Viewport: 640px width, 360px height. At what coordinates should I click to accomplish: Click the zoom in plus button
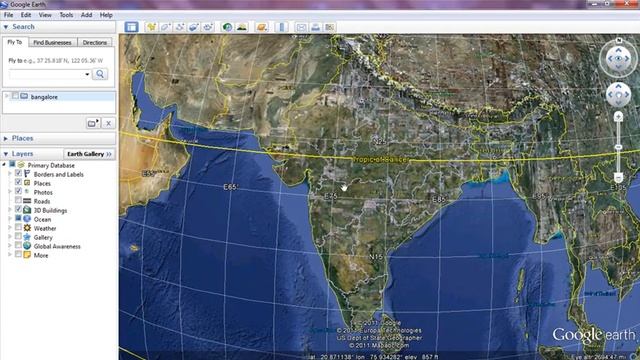tap(618, 117)
